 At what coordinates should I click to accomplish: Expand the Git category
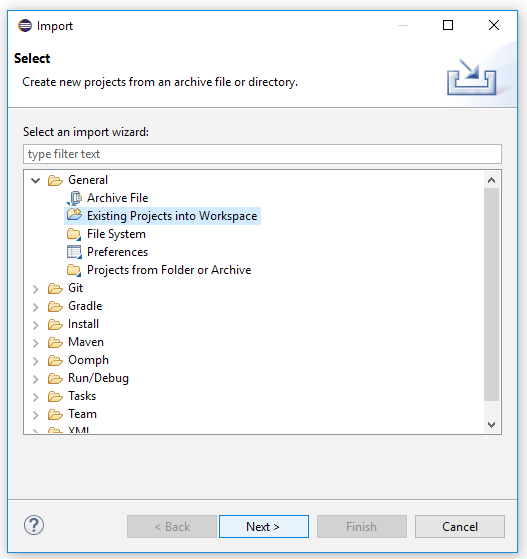pyautogui.click(x=35, y=289)
